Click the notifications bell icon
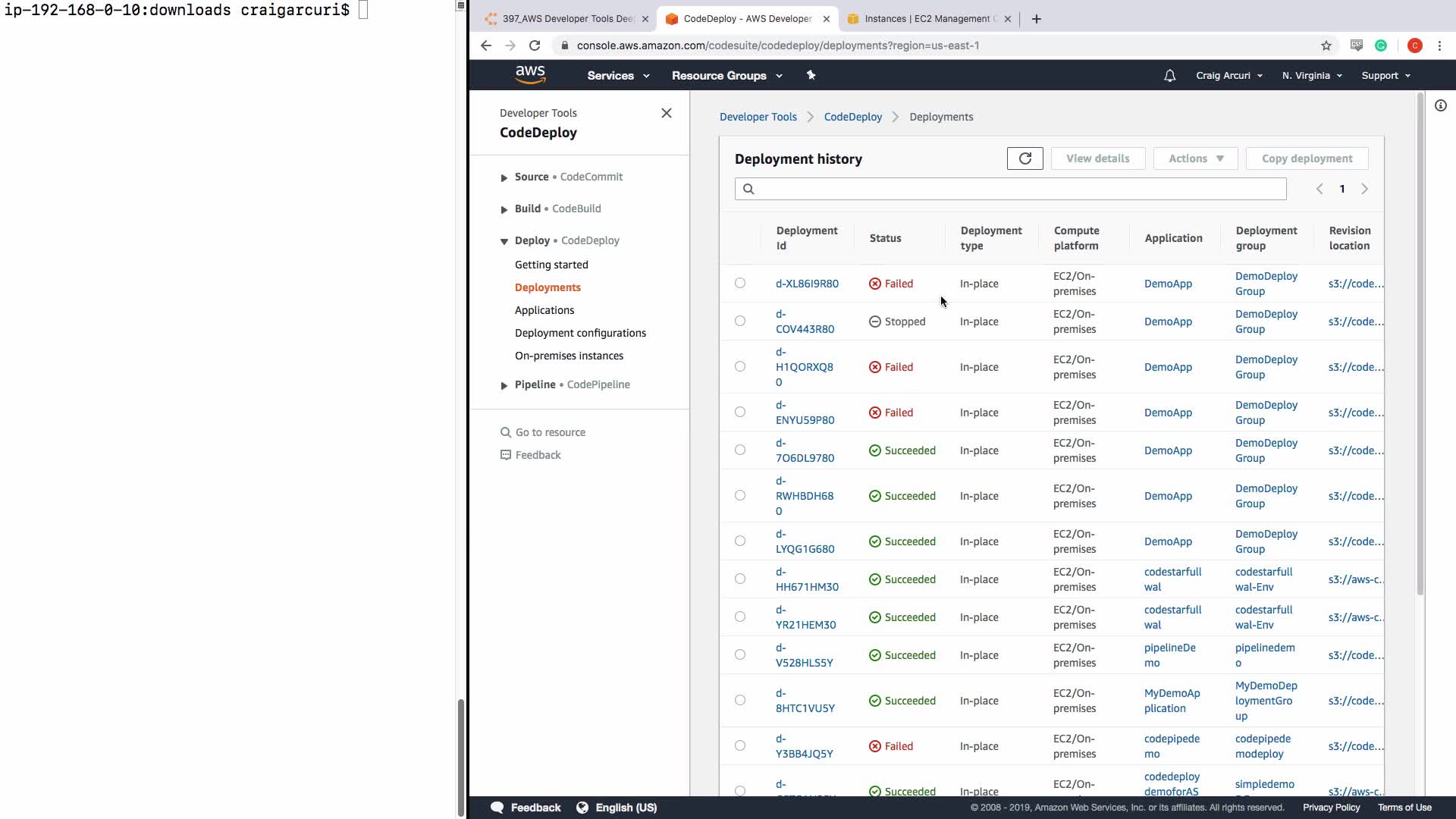The height and width of the screenshot is (819, 1456). tap(1169, 76)
